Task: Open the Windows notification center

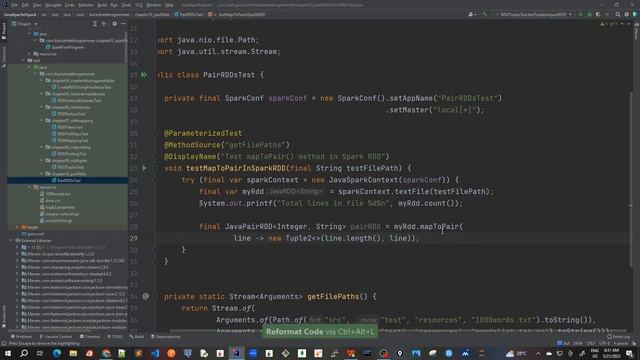Action: 629,353
